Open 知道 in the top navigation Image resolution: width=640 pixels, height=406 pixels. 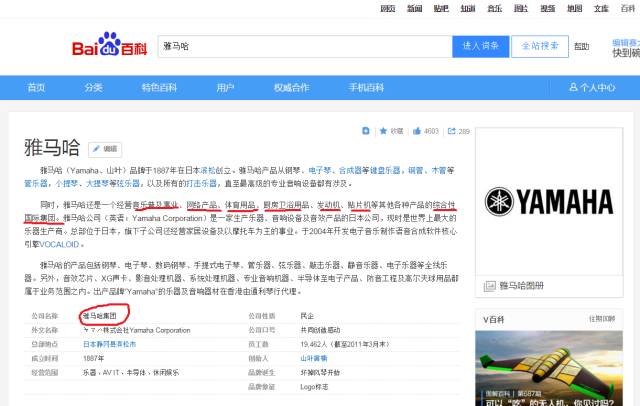[x=468, y=8]
